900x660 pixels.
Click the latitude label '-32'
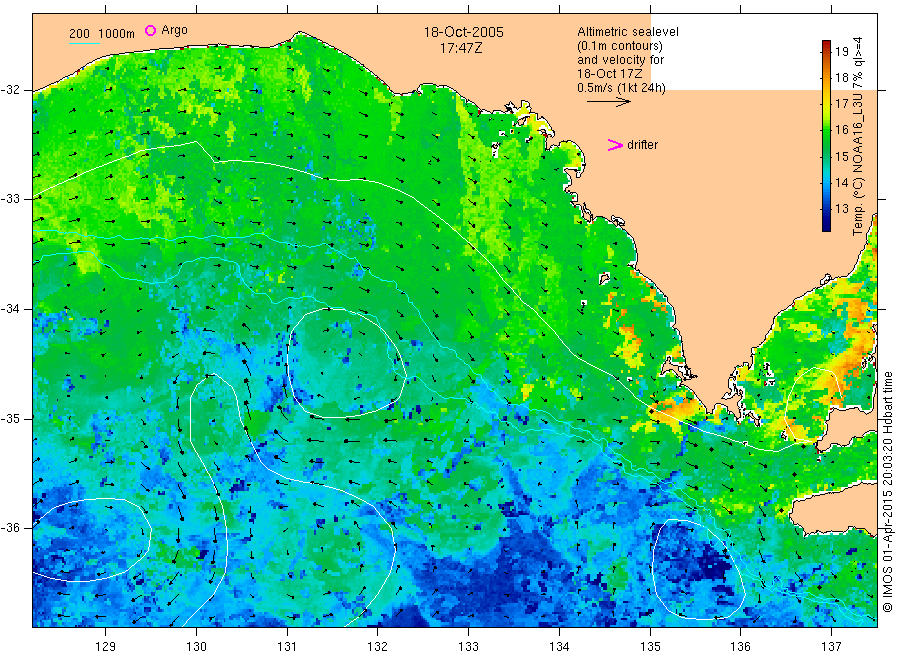(x=10, y=90)
